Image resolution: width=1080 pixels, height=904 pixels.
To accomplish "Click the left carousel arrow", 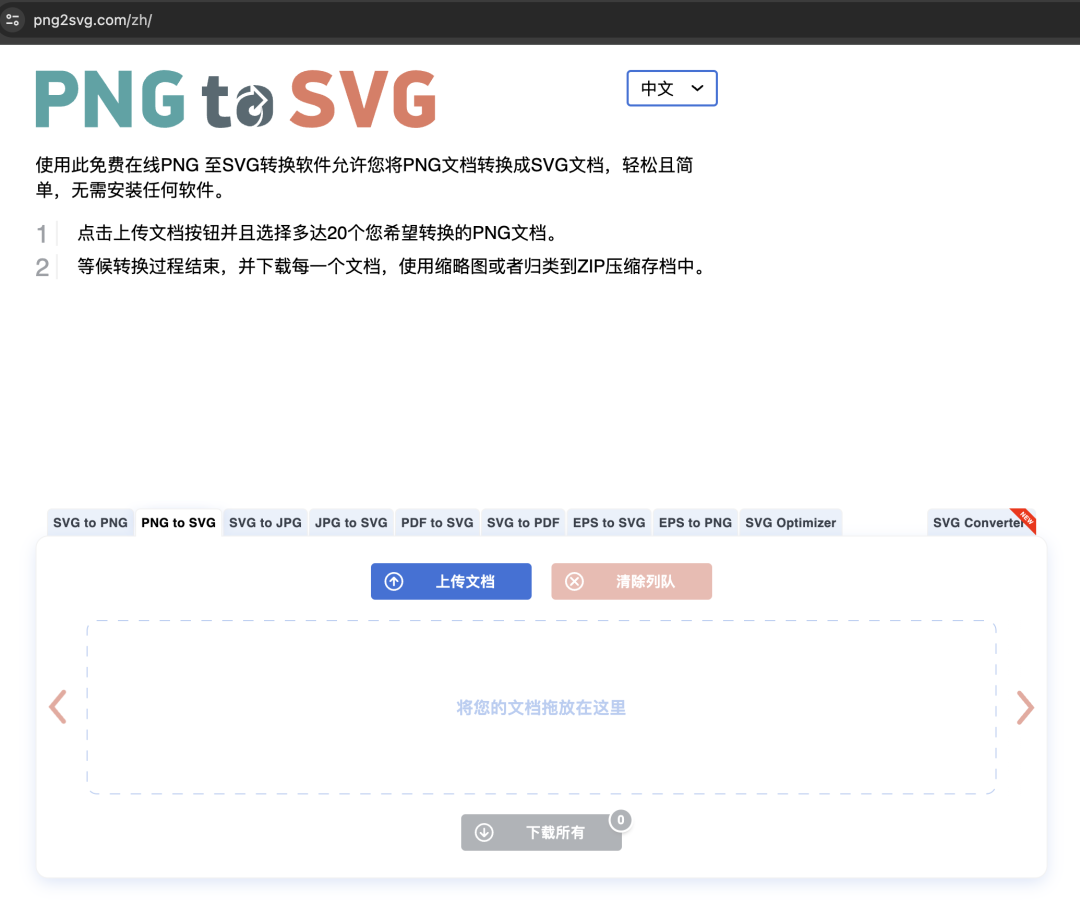I will click(x=58, y=707).
